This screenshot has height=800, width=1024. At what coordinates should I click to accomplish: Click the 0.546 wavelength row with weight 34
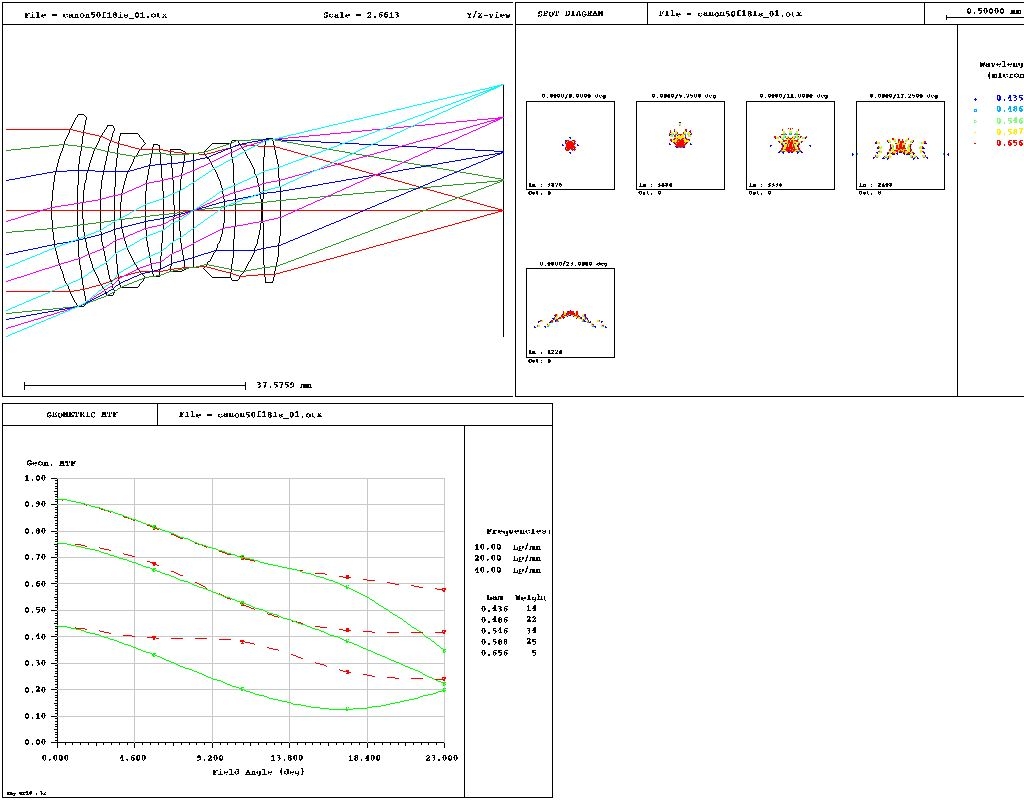(509, 631)
